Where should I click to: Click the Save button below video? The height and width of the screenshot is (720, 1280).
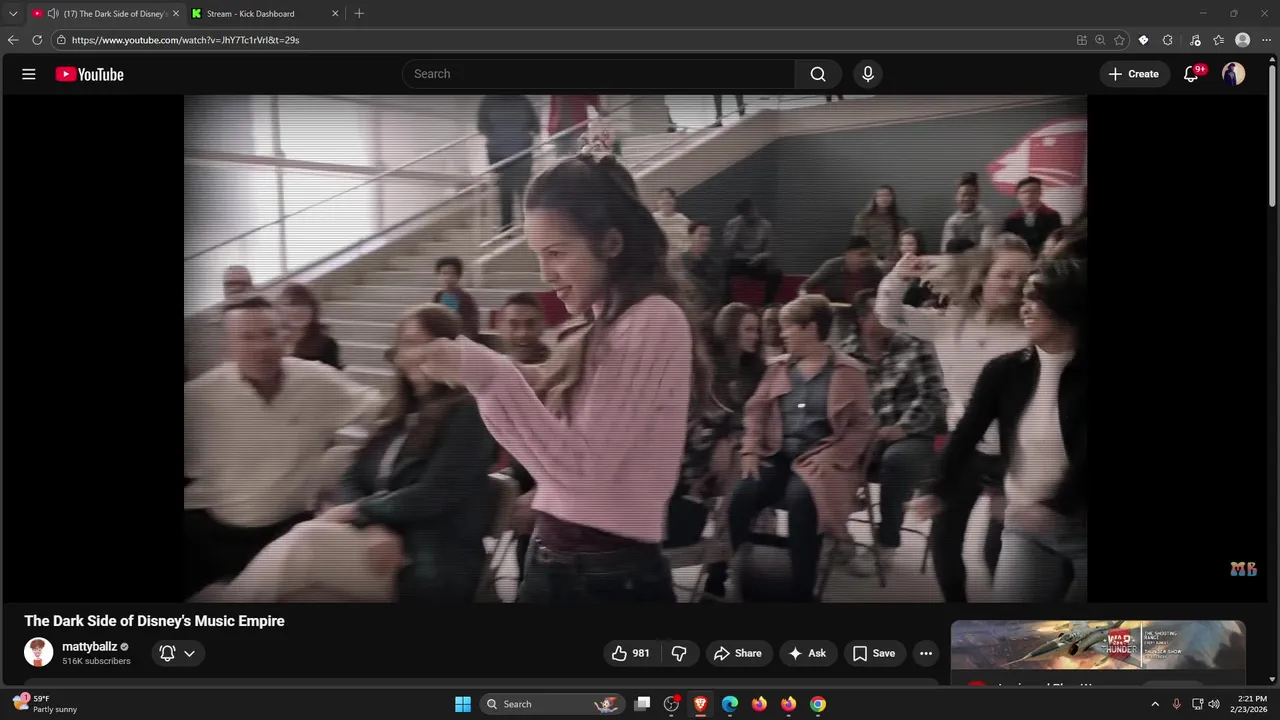pyautogui.click(x=874, y=653)
